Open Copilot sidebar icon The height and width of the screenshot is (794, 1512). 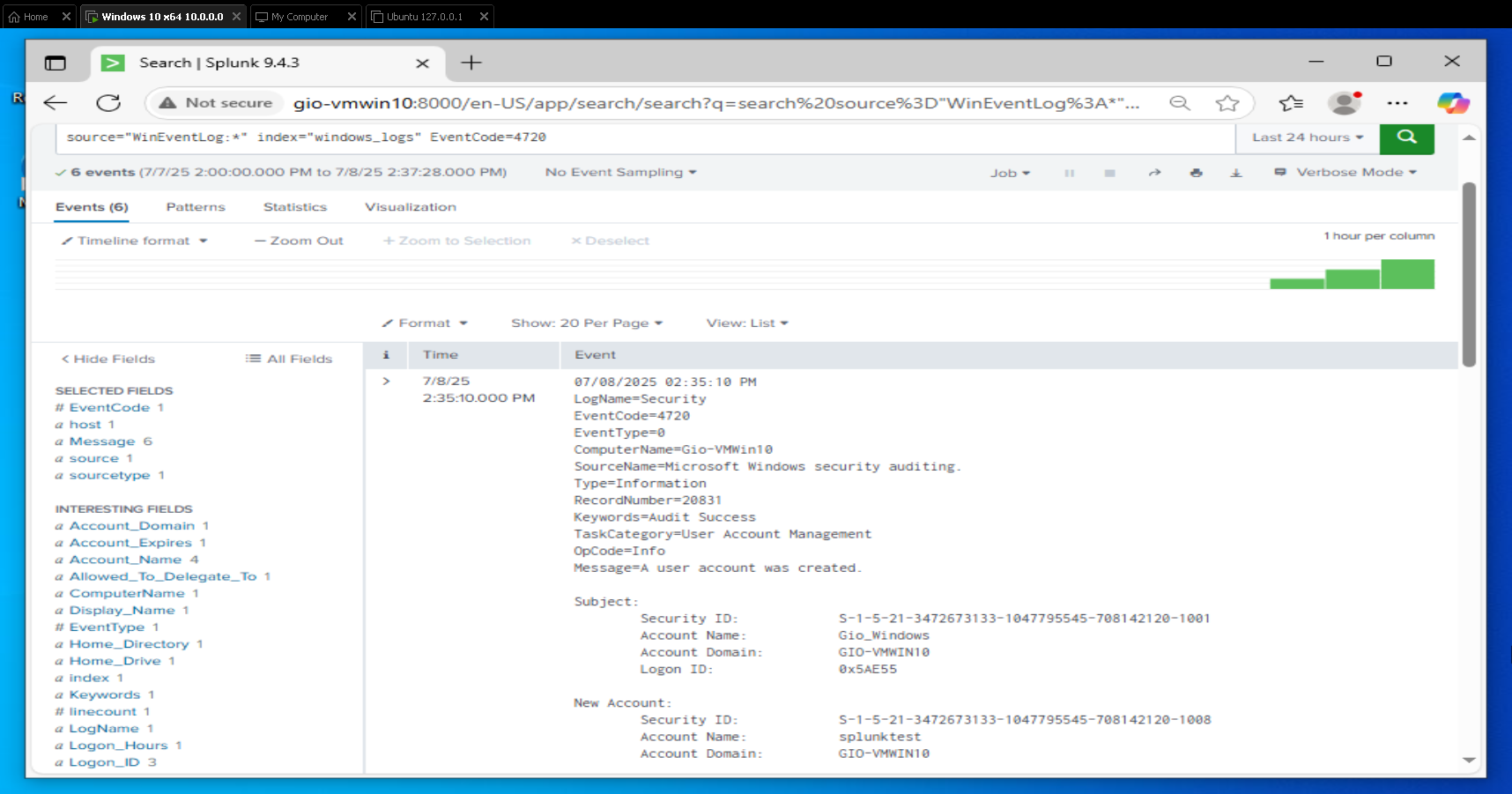coord(1453,103)
